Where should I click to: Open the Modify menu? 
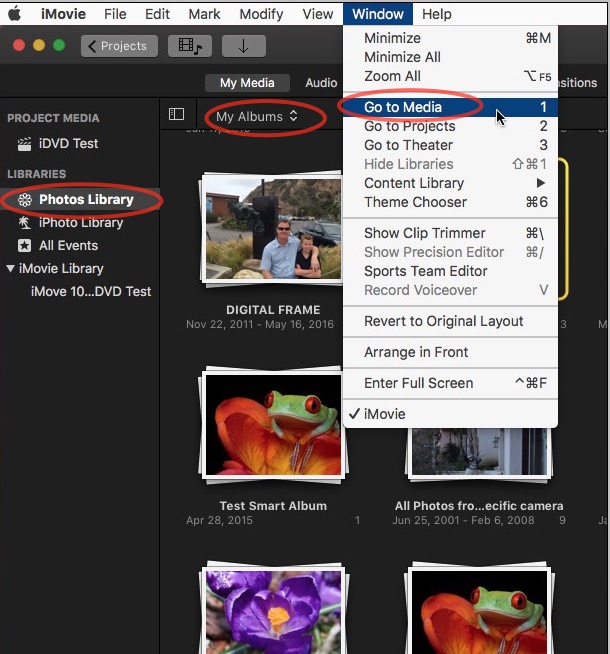point(261,14)
